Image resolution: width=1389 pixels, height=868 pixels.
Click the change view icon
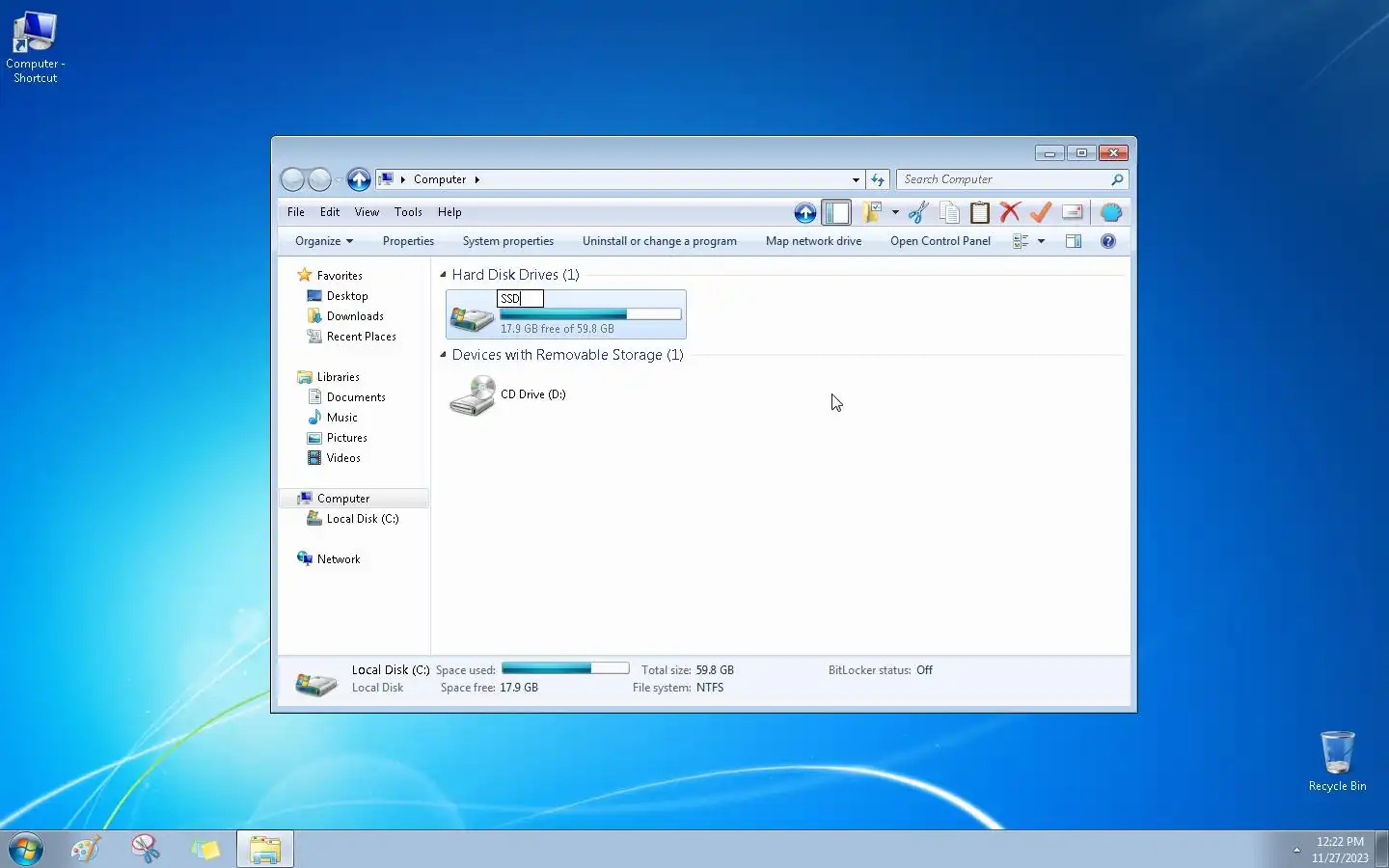[1021, 241]
